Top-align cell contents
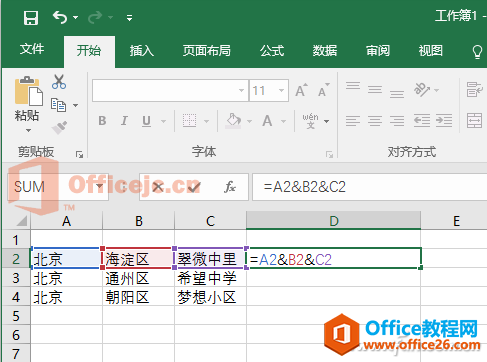Image resolution: width=487 pixels, height=362 pixels. 353,87
